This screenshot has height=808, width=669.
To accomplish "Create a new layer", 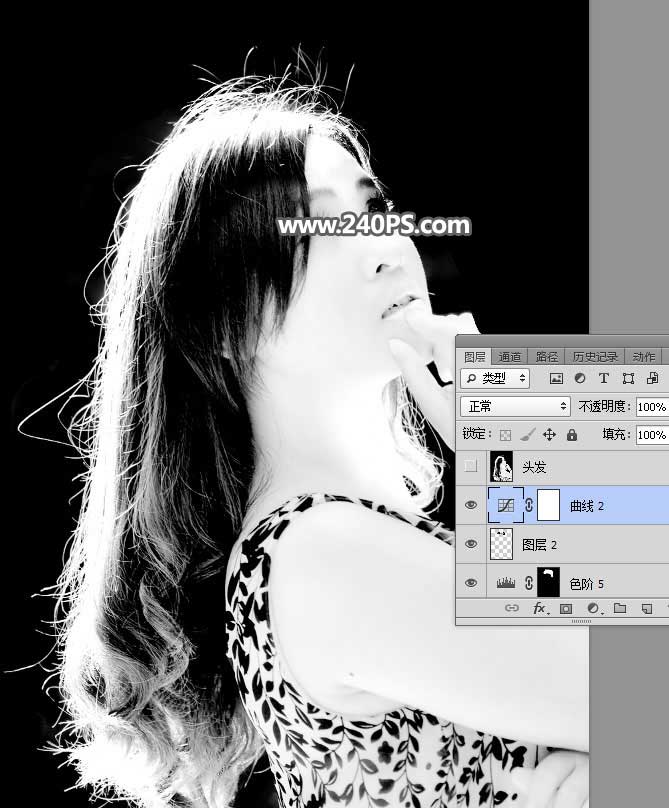I will (647, 609).
